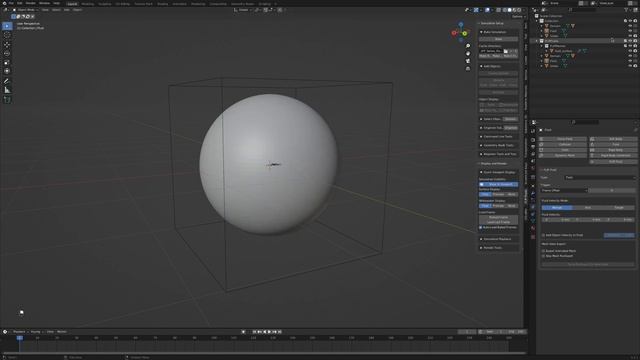Viewport: 640px width, 360px height.
Task: Open the timeline Playback menu
Action: (x=19, y=332)
